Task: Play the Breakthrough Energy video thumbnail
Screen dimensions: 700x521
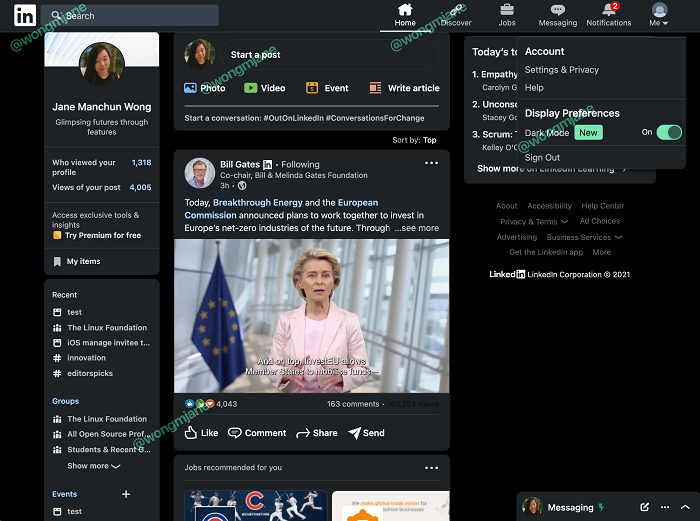Action: pyautogui.click(x=312, y=315)
